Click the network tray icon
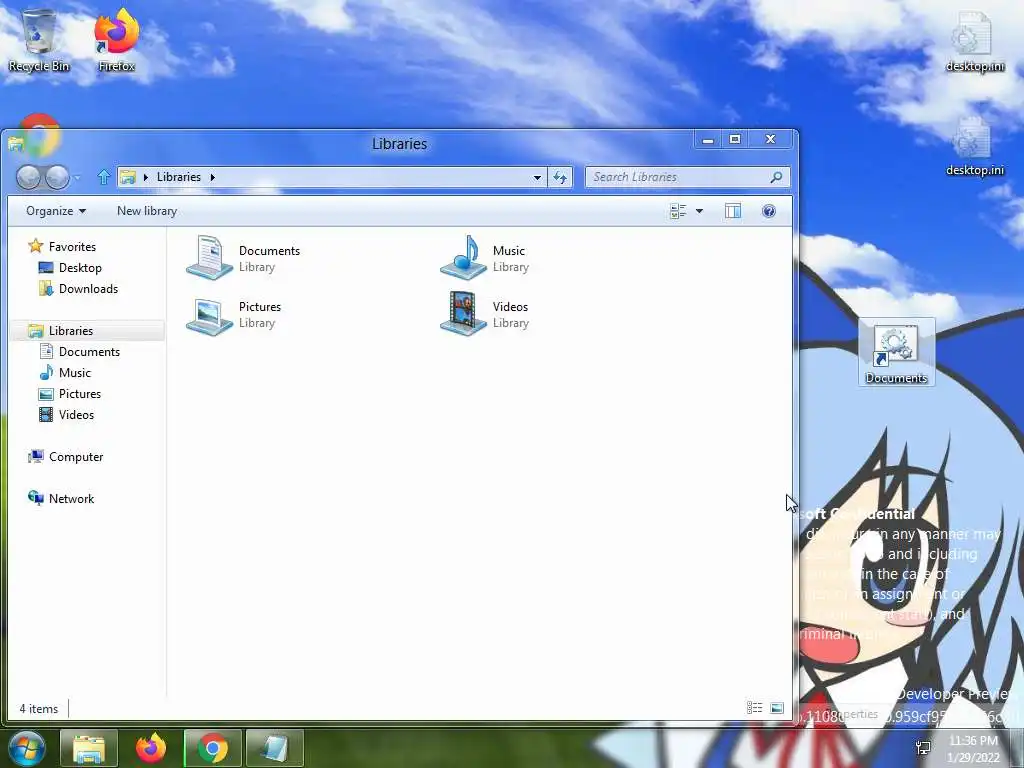Image resolution: width=1024 pixels, height=768 pixels. 923,748
